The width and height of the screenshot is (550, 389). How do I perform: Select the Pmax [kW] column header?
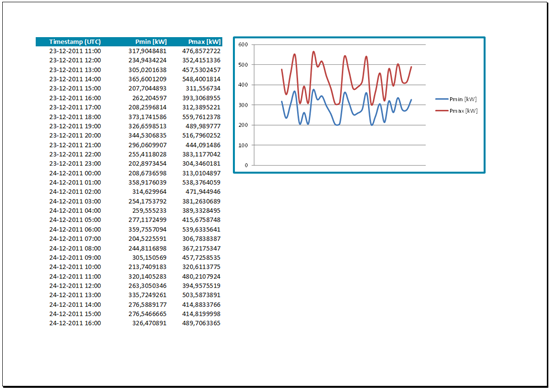click(204, 42)
